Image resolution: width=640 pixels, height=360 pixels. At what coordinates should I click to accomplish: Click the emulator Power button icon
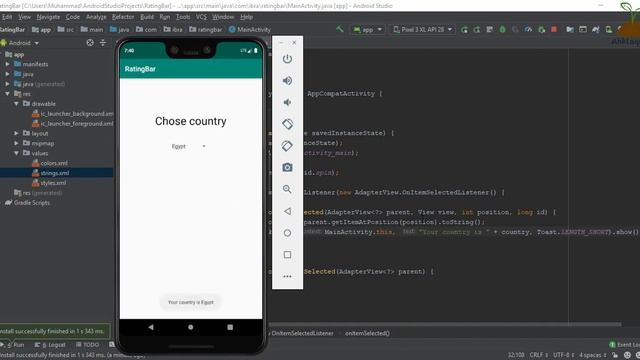click(x=287, y=59)
